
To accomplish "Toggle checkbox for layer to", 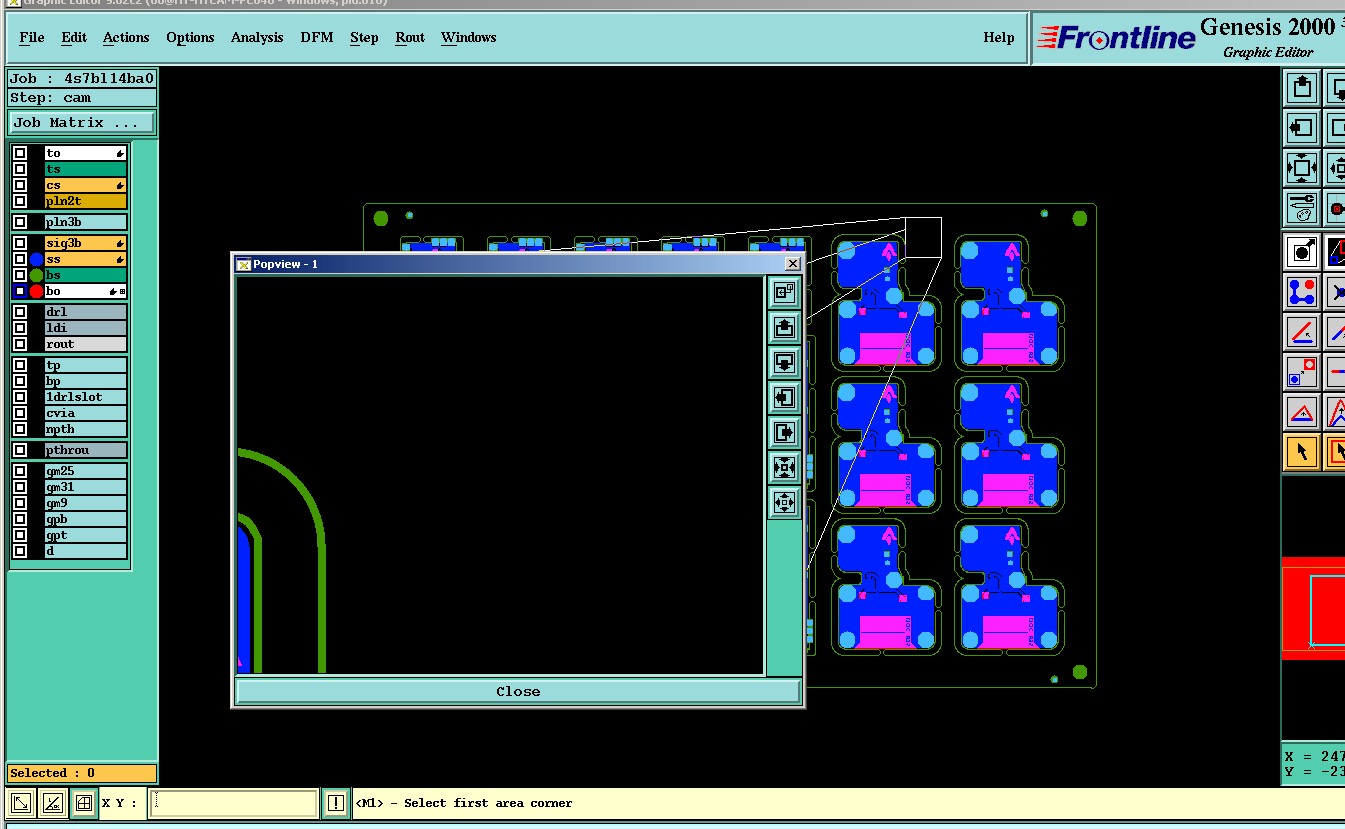I will 20,153.
